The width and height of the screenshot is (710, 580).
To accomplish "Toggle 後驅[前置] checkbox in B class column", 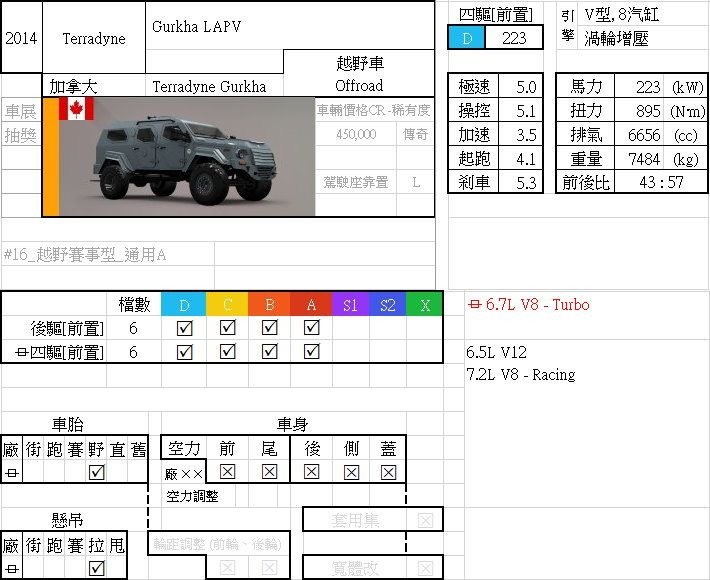I will [x=269, y=327].
